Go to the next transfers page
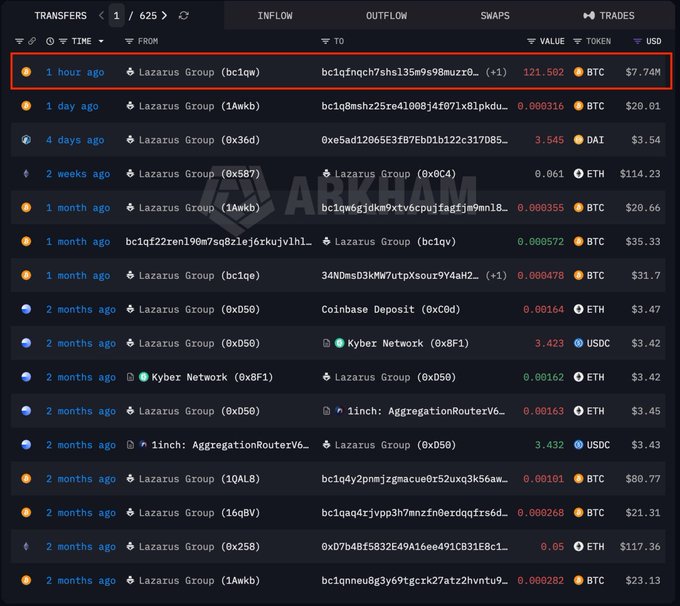680x606 pixels. coord(164,16)
